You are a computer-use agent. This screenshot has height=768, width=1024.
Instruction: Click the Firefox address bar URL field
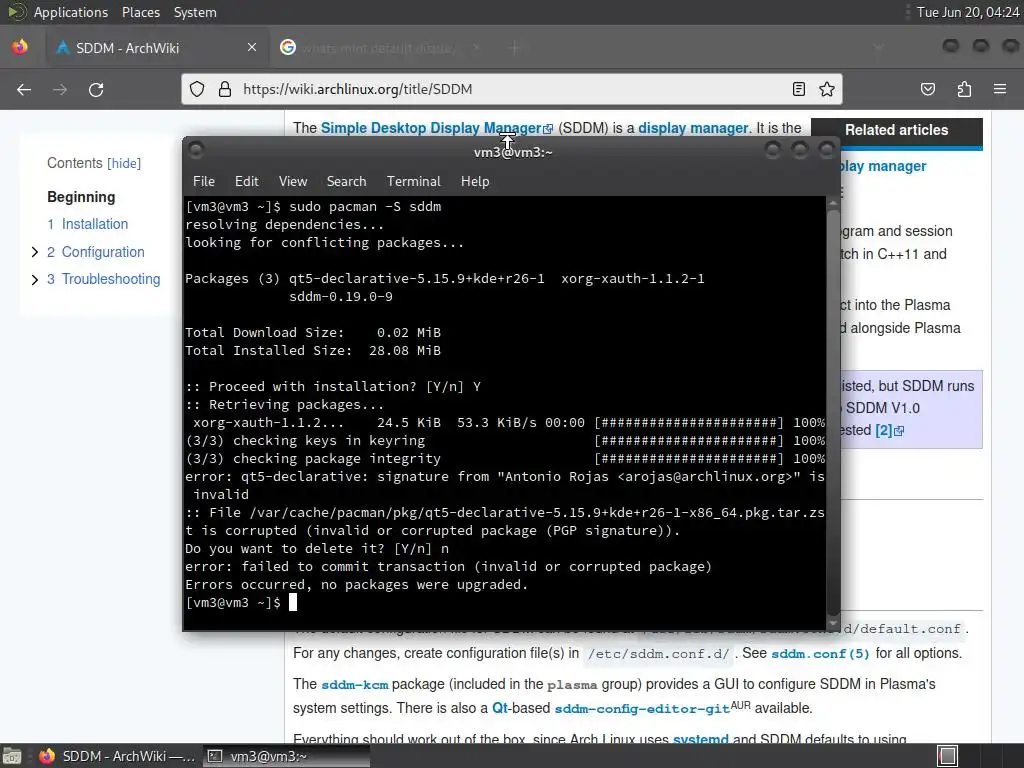[513, 89]
